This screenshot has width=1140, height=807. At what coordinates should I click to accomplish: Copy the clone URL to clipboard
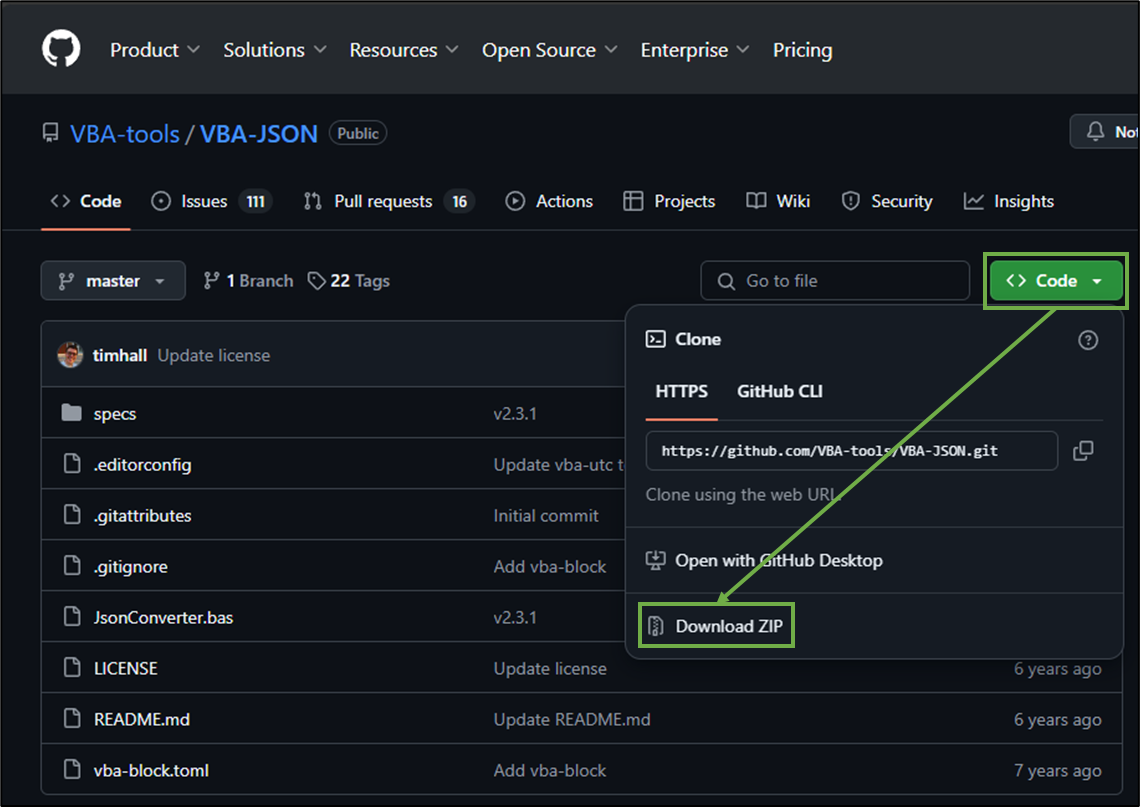click(1083, 451)
